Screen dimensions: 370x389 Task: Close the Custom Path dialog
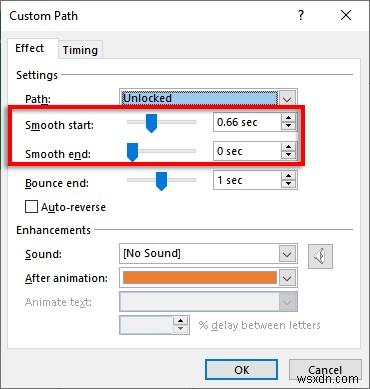pyautogui.click(x=346, y=15)
